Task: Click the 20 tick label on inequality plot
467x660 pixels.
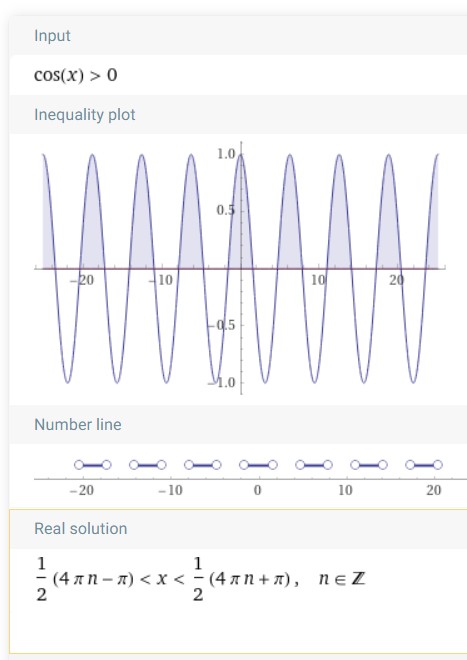Action: (x=396, y=280)
